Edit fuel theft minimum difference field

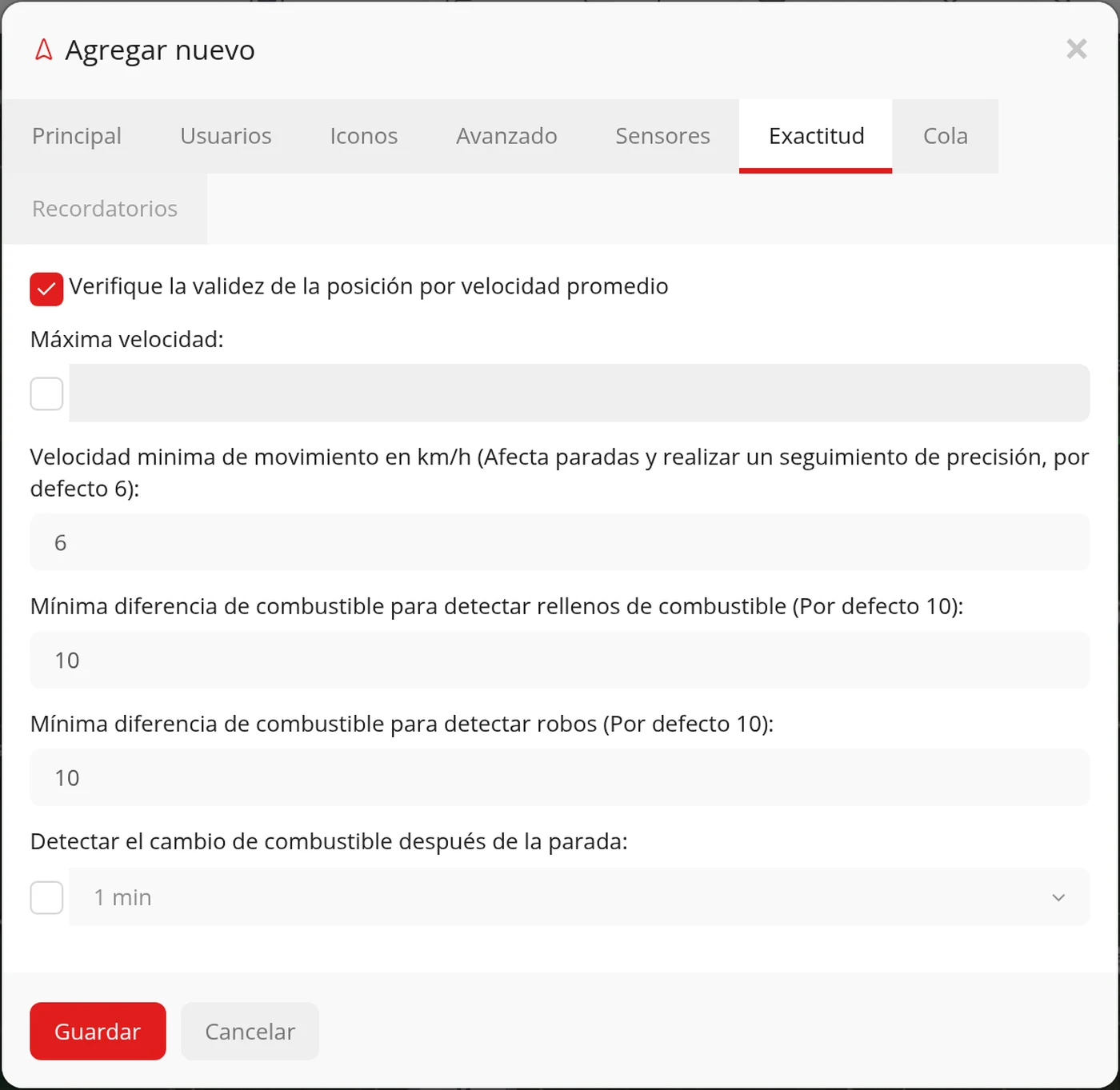(x=560, y=777)
